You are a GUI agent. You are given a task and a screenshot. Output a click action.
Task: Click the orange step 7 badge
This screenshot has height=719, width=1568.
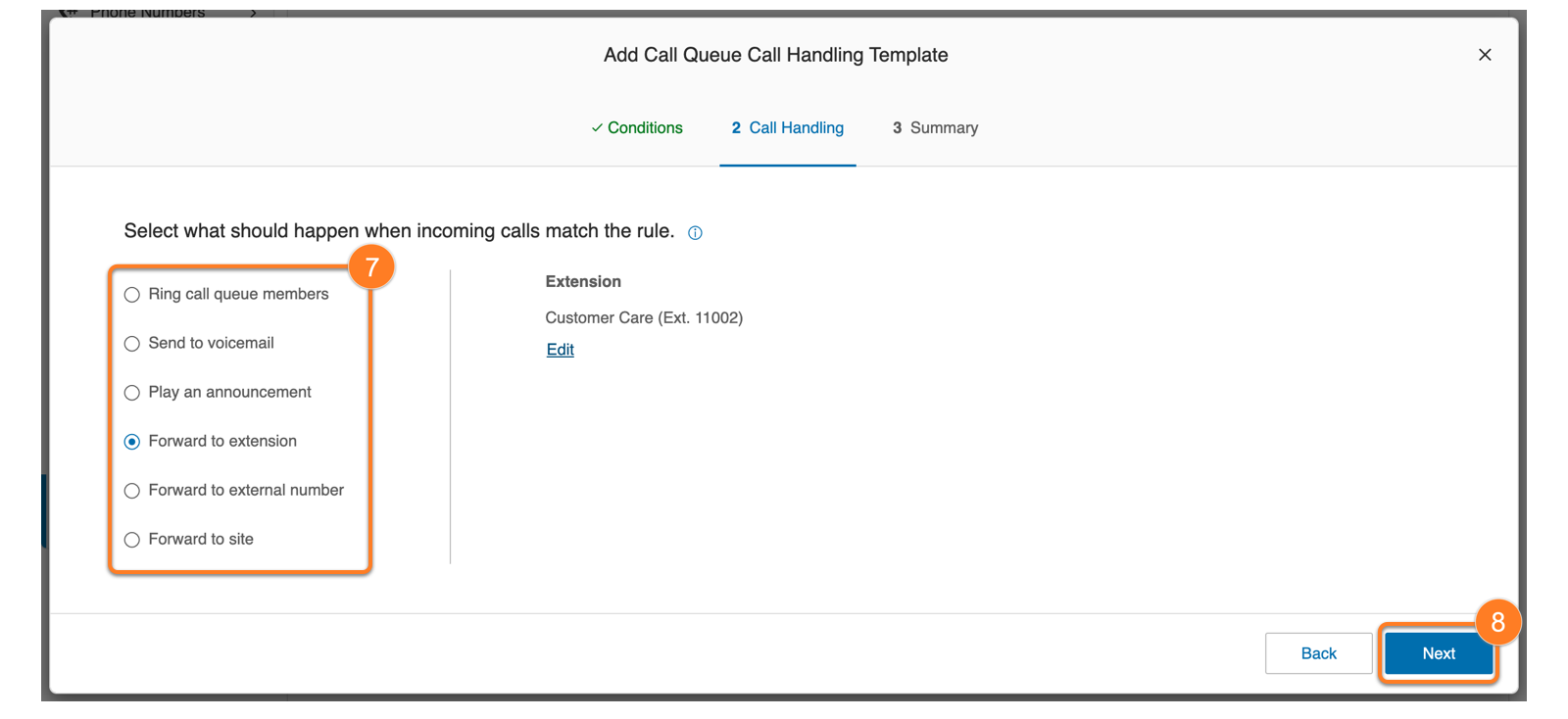[x=371, y=266]
